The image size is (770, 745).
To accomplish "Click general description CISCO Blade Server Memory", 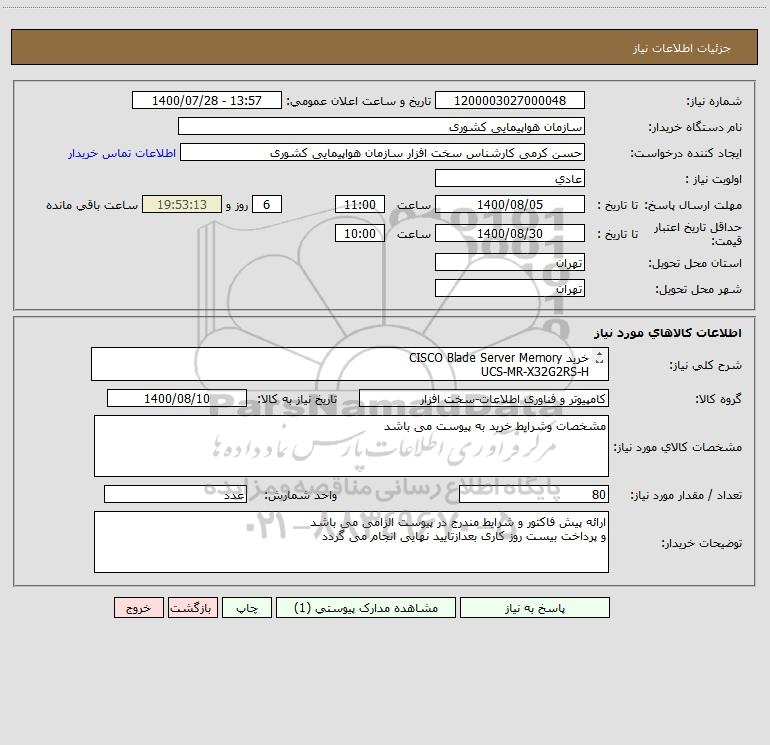I will coord(350,364).
